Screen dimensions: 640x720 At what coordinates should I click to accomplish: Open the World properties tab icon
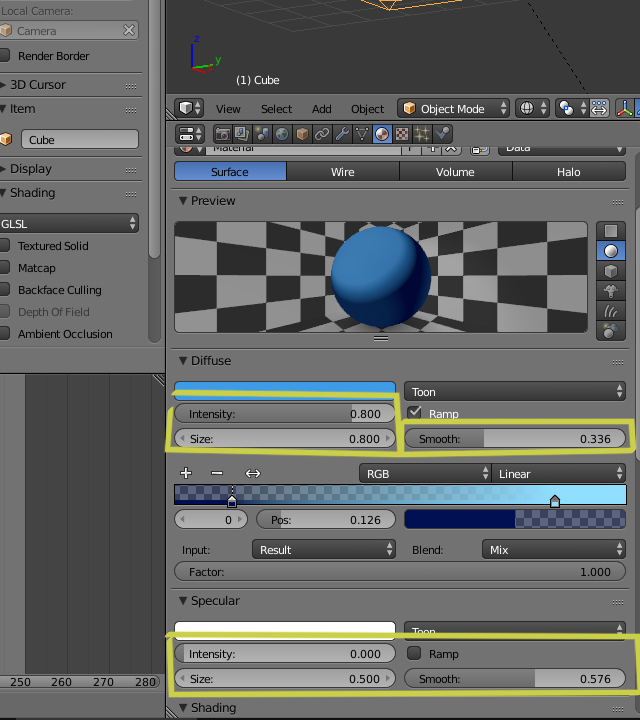[x=282, y=133]
